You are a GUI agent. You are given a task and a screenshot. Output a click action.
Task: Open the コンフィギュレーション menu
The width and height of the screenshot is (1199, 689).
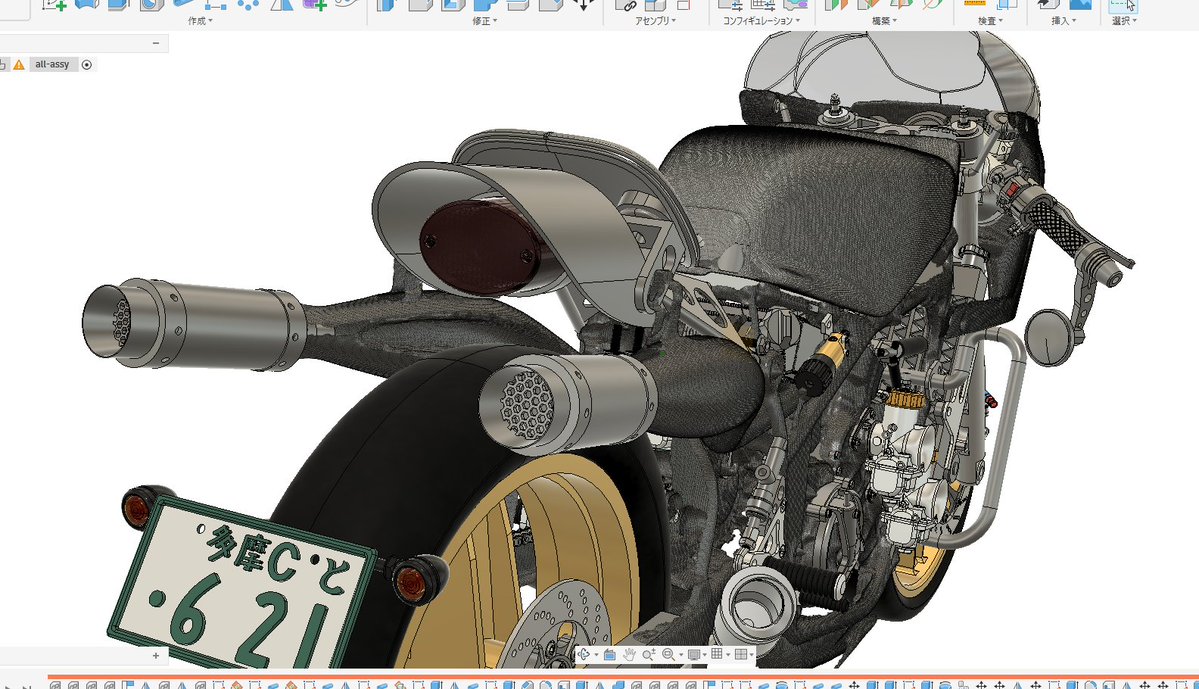click(762, 21)
